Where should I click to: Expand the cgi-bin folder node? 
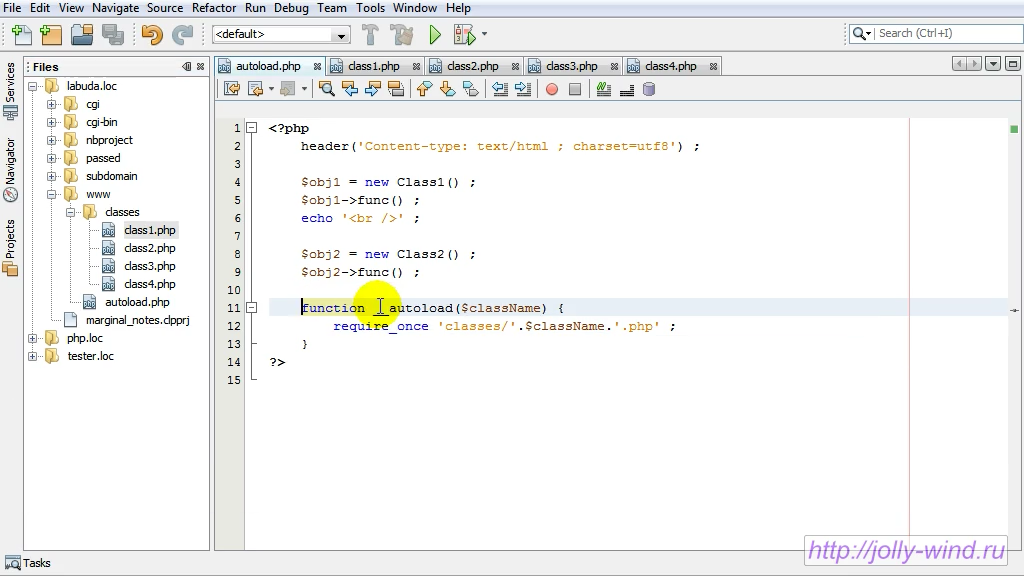[52, 122]
